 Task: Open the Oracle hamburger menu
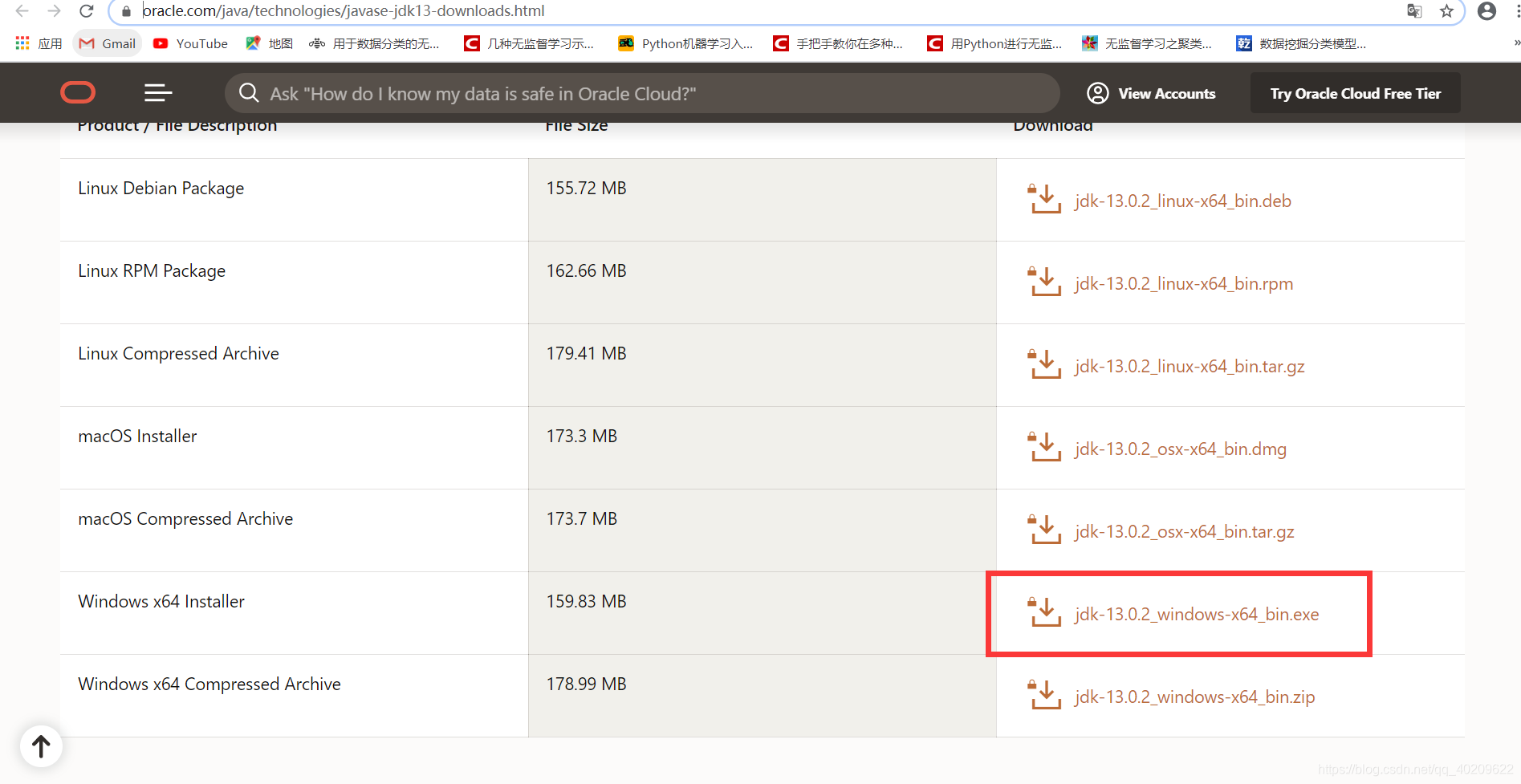(x=158, y=93)
